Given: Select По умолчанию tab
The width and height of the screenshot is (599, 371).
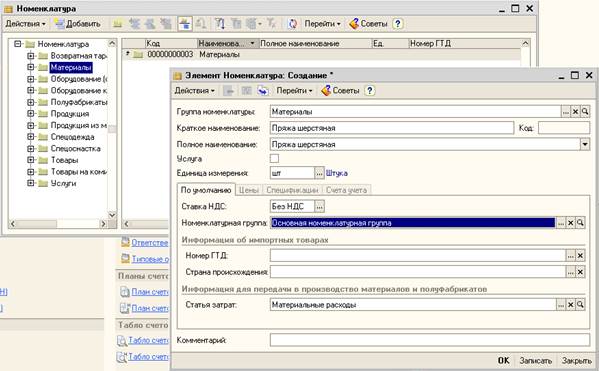Looking at the screenshot, I should (x=206, y=190).
